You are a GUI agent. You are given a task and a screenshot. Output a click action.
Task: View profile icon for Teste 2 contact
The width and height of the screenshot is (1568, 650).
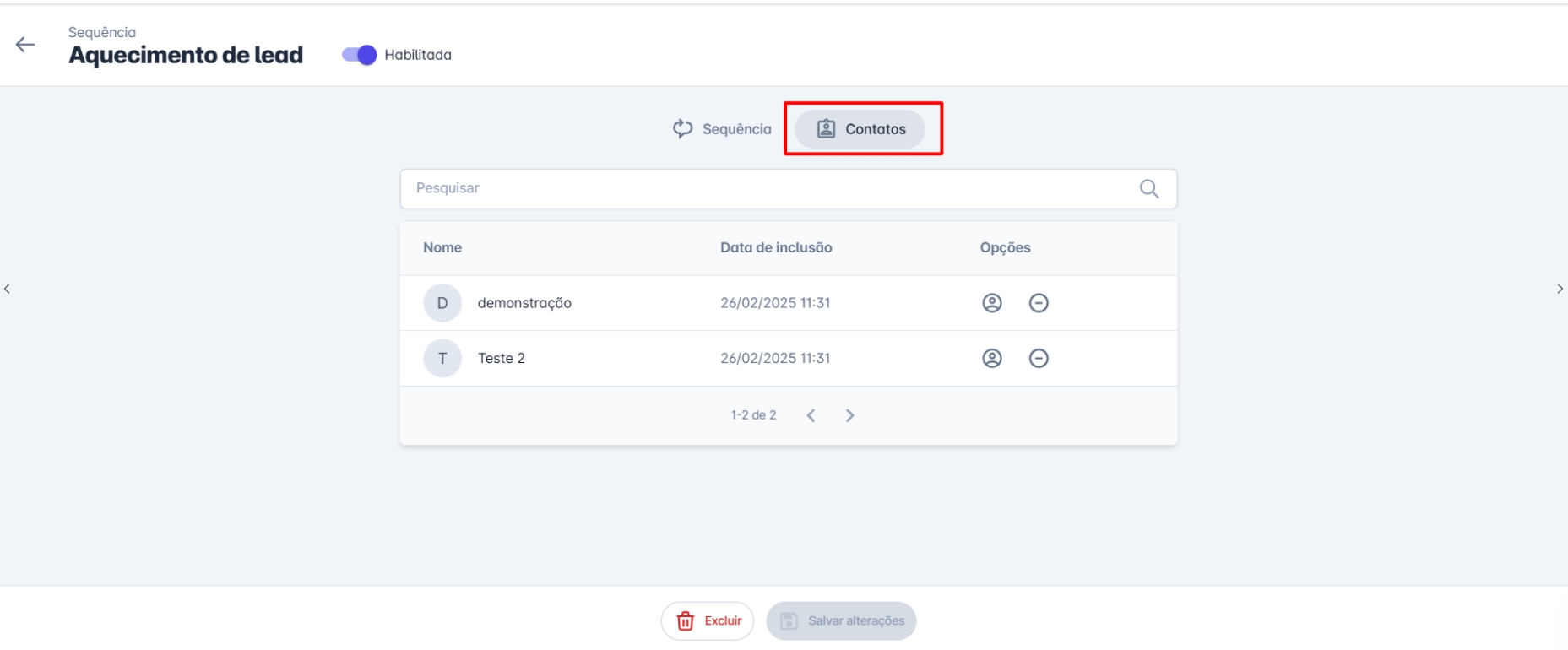(x=991, y=359)
